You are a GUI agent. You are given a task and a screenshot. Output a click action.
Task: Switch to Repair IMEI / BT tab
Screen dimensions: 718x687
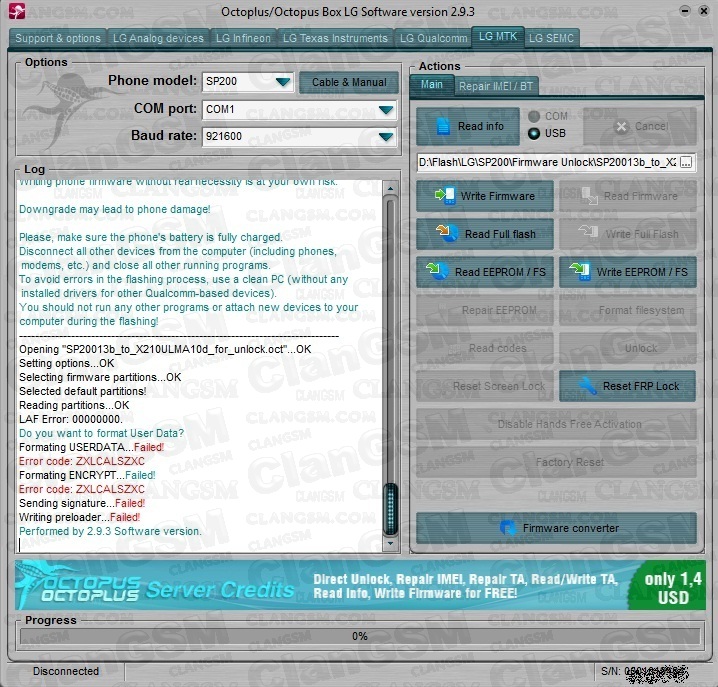pyautogui.click(x=496, y=86)
